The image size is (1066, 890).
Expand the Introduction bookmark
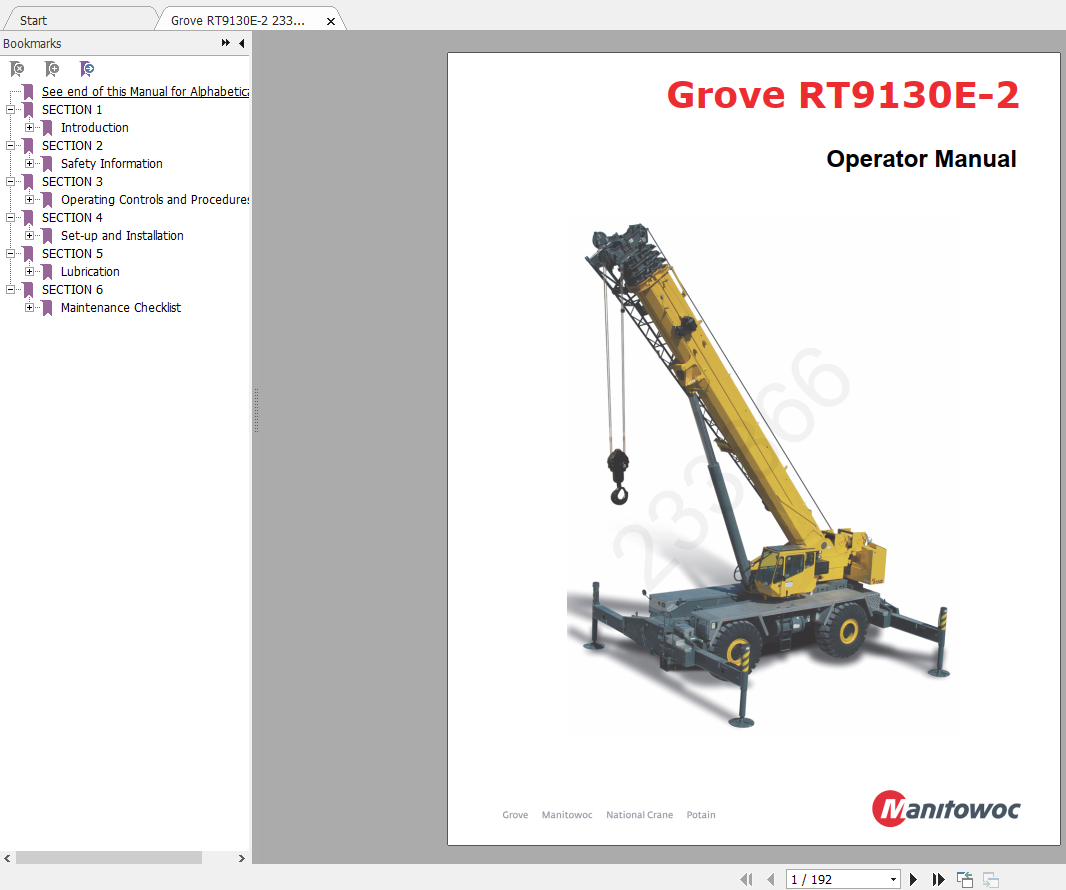(30, 128)
